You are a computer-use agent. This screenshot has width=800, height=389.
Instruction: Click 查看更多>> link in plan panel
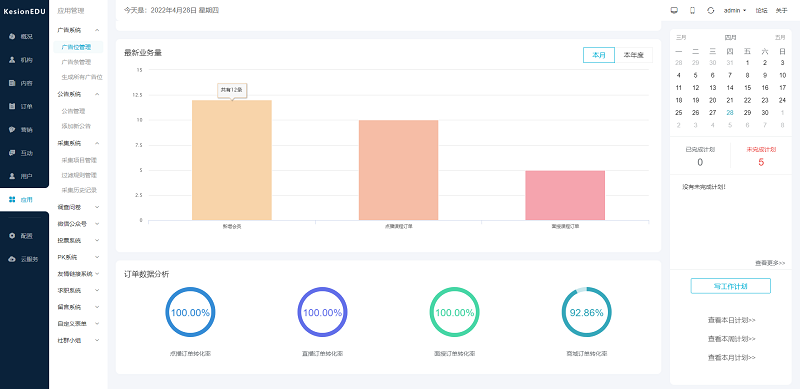[770, 263]
